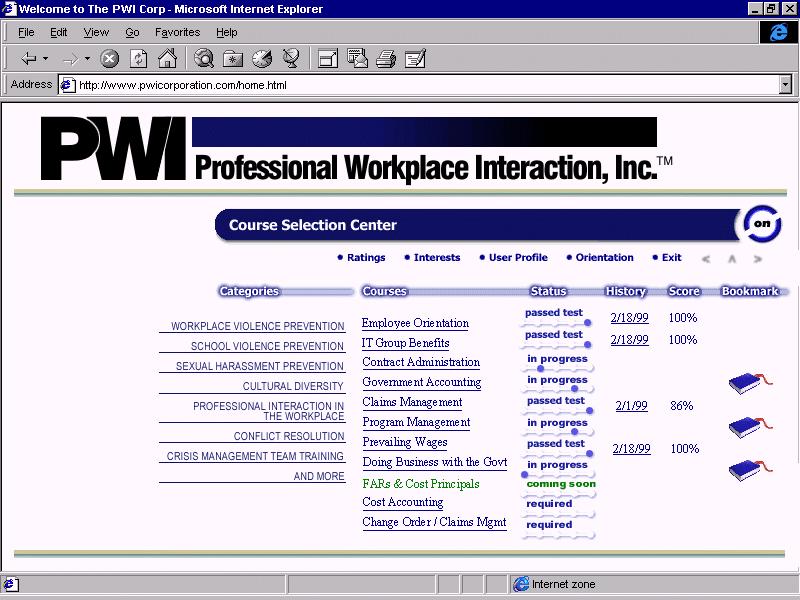
Task: Click the Stop button in the toolbar
Action: pyautogui.click(x=110, y=59)
